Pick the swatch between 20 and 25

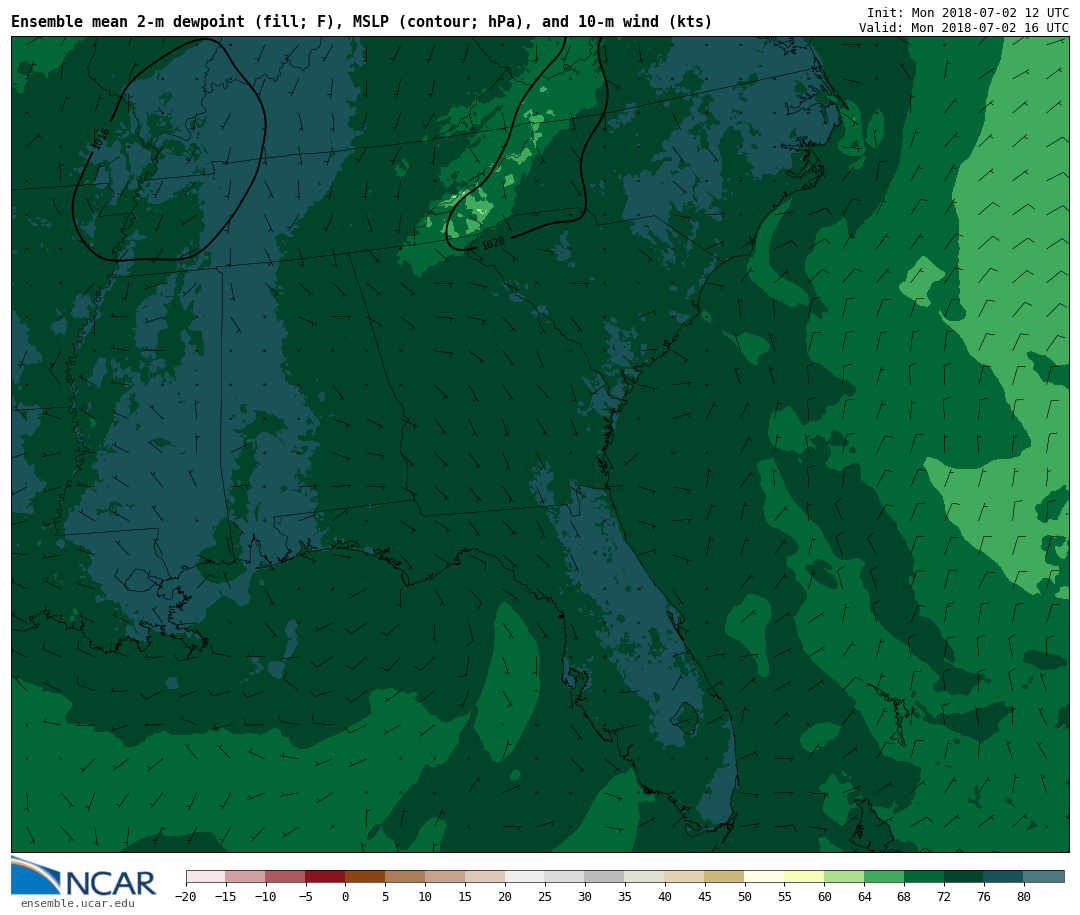[x=525, y=877]
